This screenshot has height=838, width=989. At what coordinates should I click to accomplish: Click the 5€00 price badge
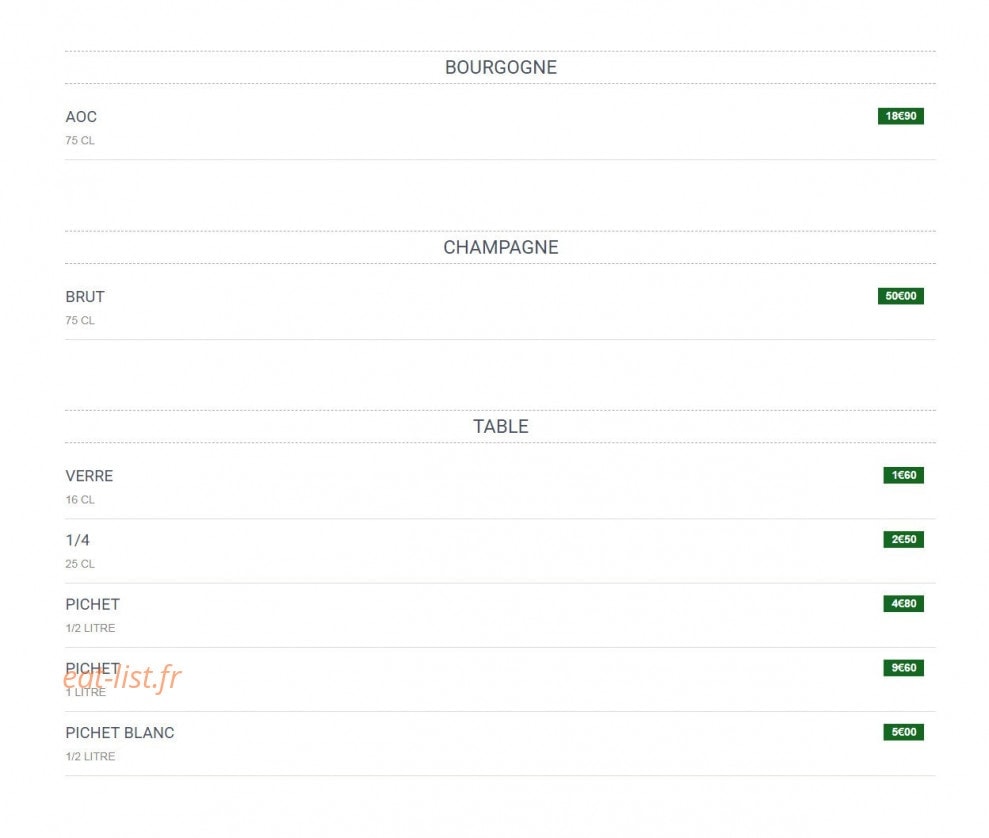pos(903,733)
